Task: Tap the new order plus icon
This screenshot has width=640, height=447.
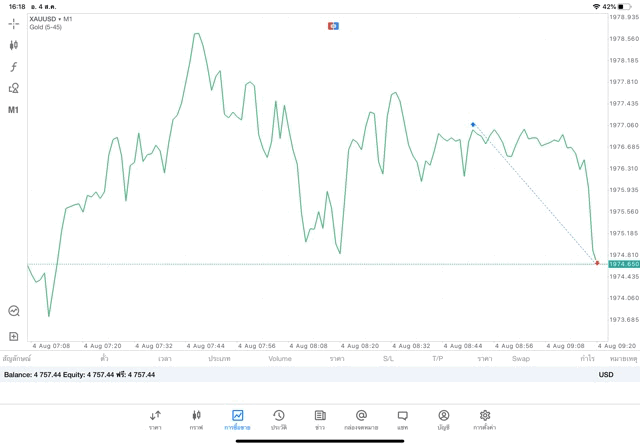Action: click(x=14, y=337)
